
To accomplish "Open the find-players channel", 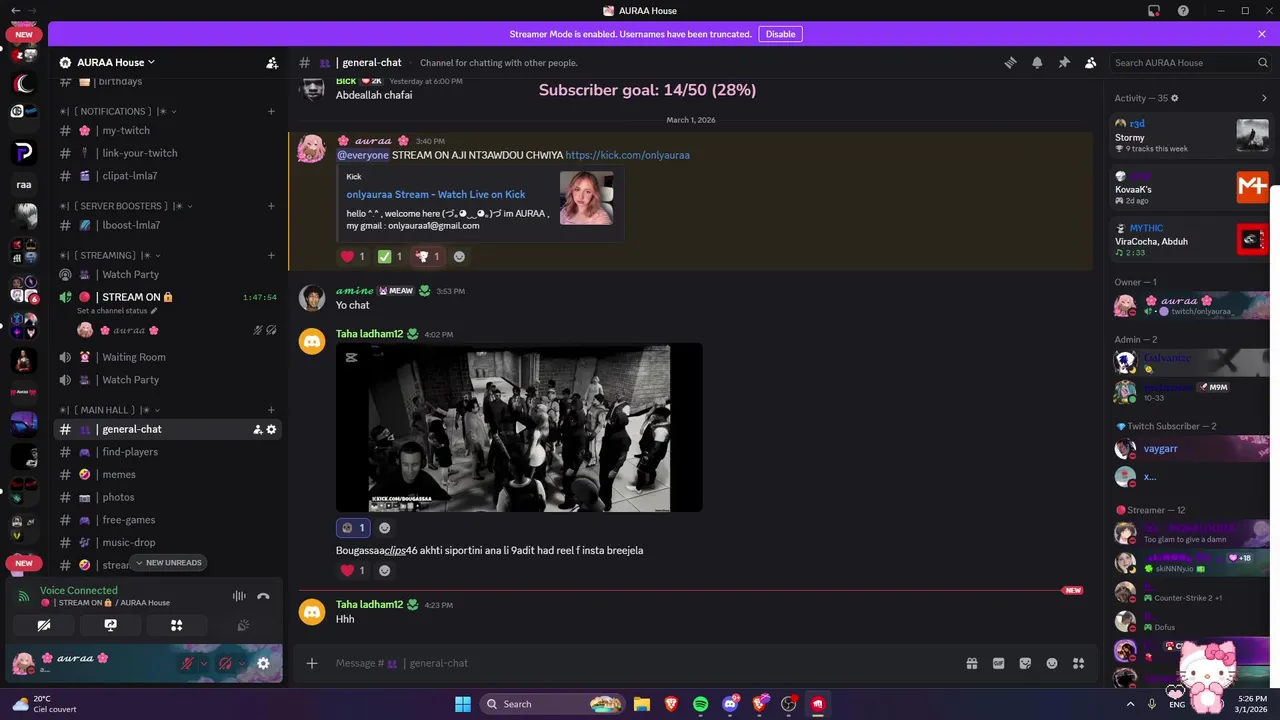I will (167, 452).
